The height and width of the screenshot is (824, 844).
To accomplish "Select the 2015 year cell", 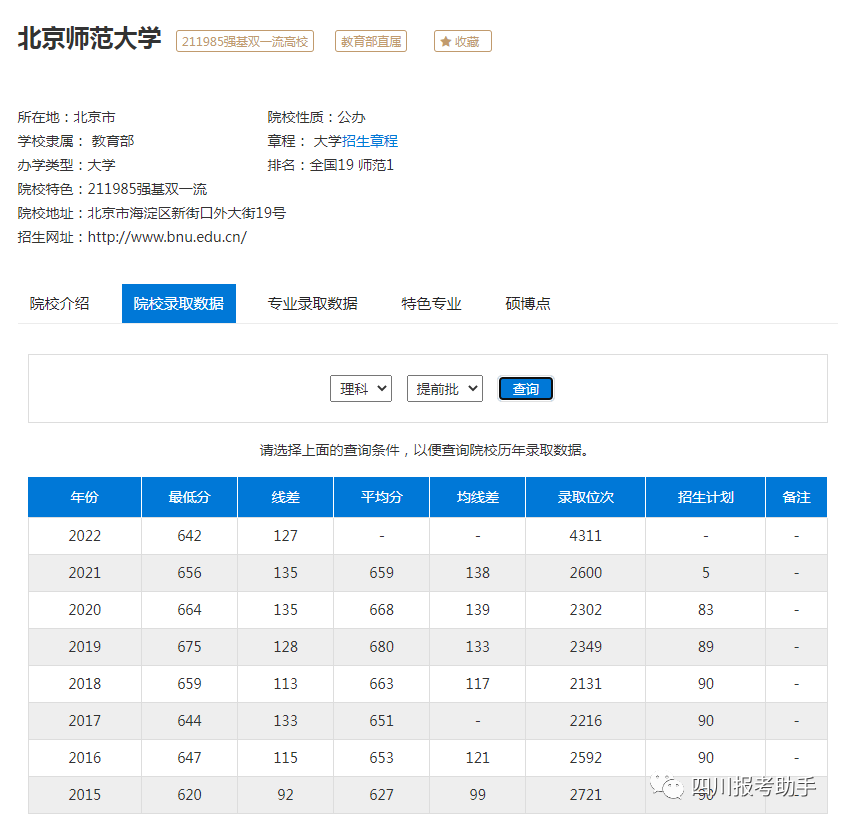I will [85, 794].
